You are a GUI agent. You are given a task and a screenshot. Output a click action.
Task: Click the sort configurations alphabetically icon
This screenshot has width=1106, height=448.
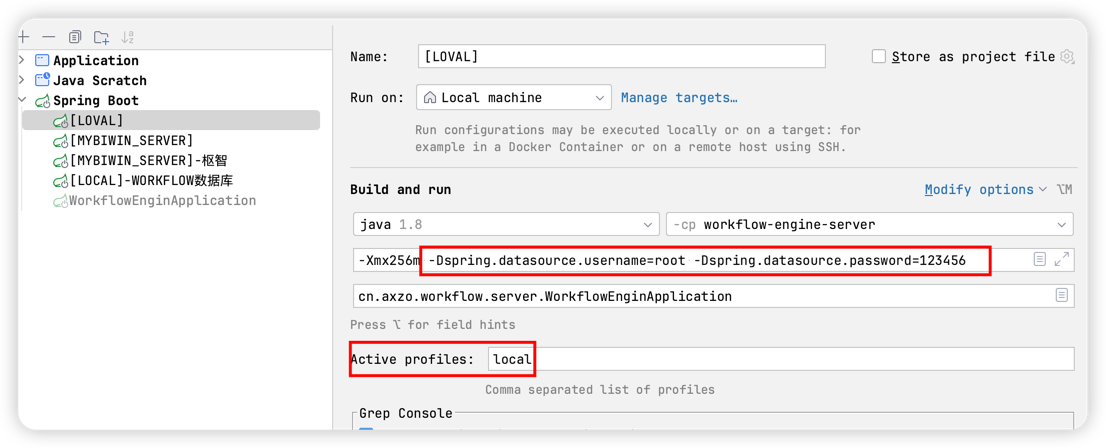[x=127, y=37]
